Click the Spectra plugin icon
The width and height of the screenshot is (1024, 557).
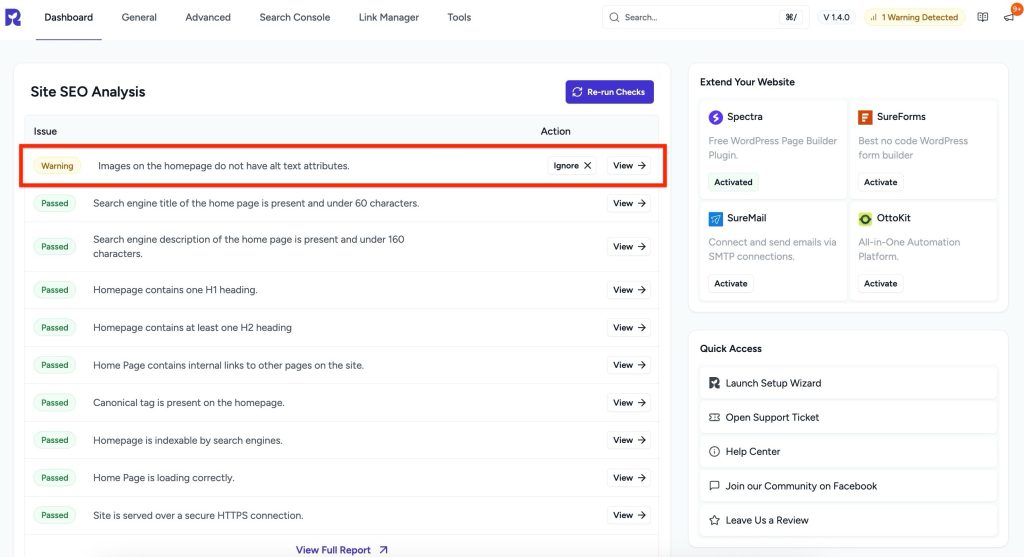716,117
